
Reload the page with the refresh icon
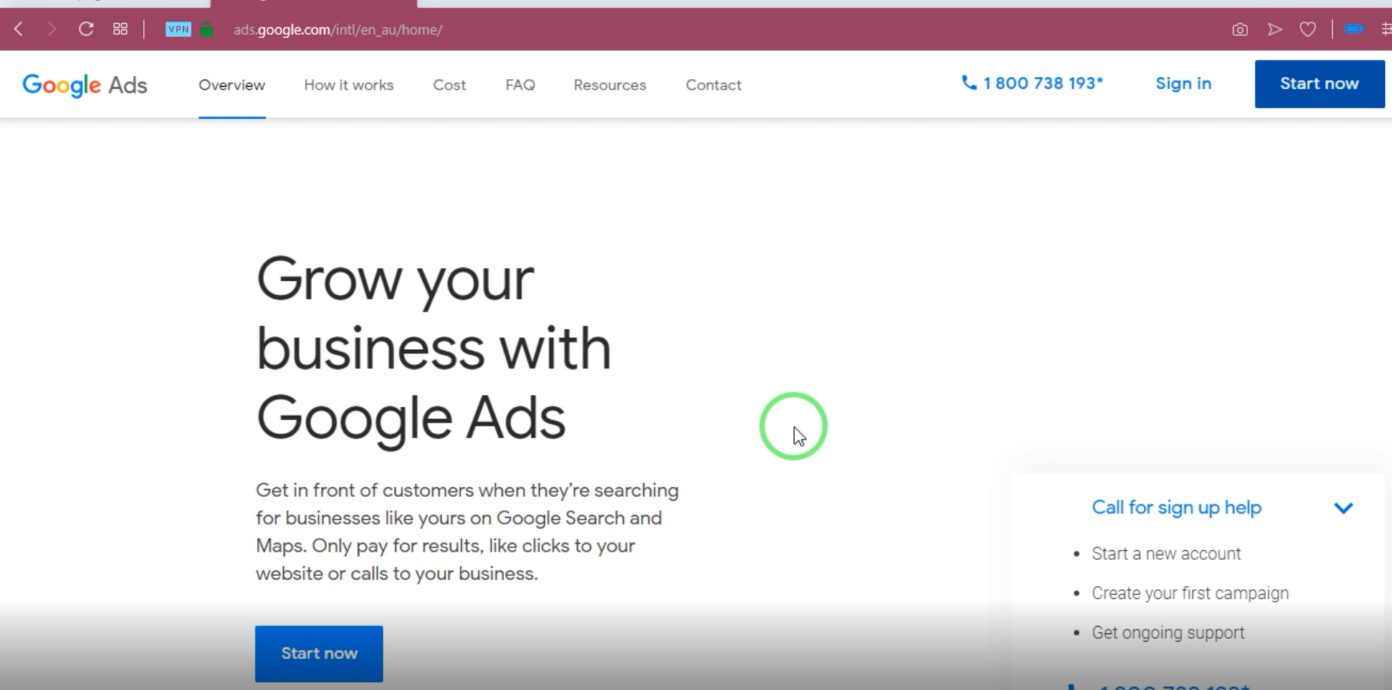pyautogui.click(x=86, y=29)
